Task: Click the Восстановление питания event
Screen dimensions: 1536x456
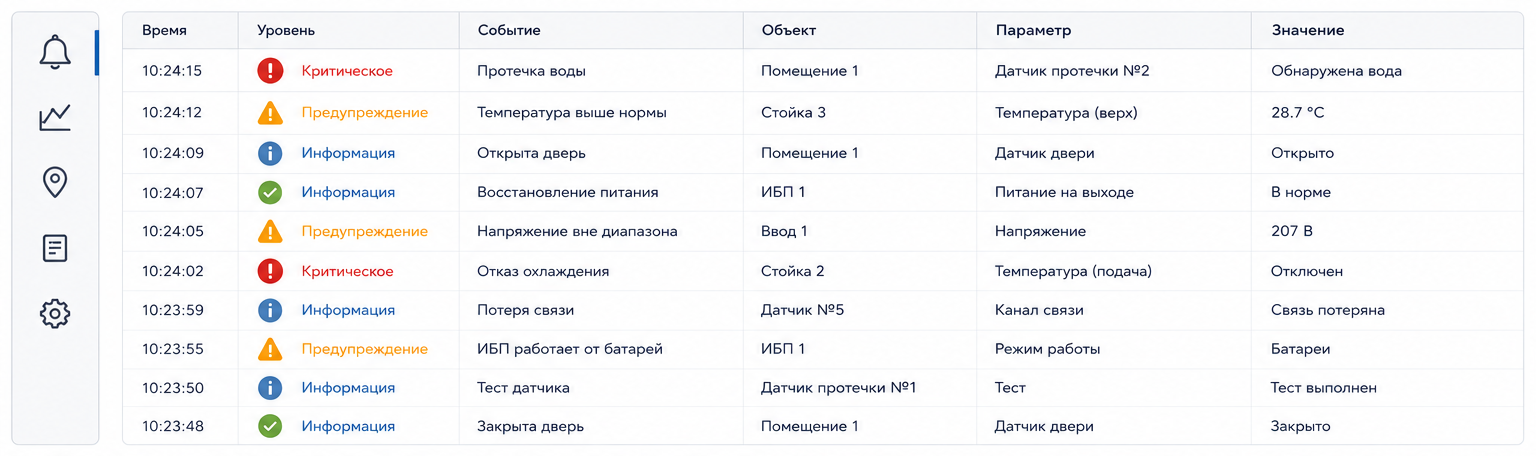Action: [568, 192]
